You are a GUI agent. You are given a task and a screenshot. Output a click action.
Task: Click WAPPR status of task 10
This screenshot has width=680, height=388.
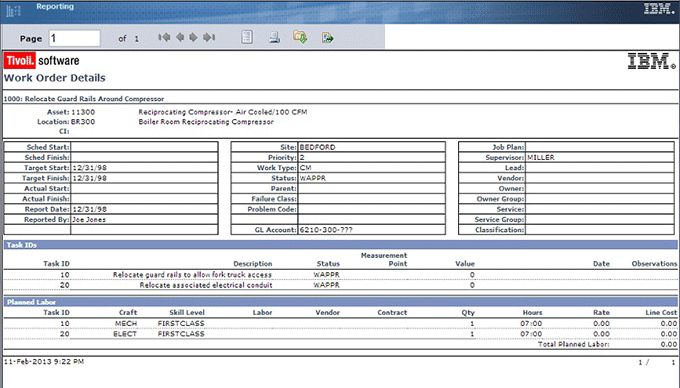point(327,275)
